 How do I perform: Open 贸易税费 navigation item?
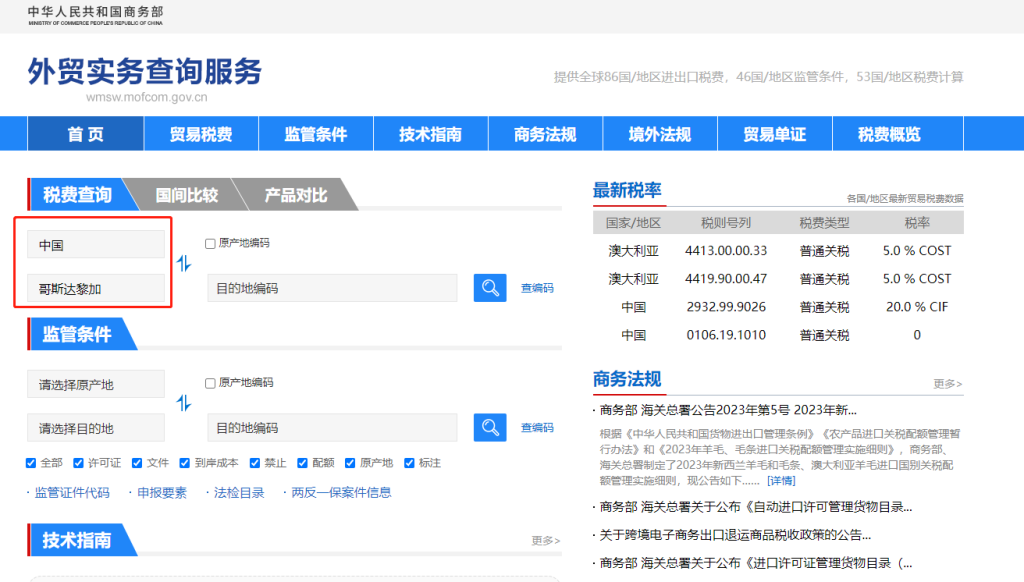tap(201, 134)
